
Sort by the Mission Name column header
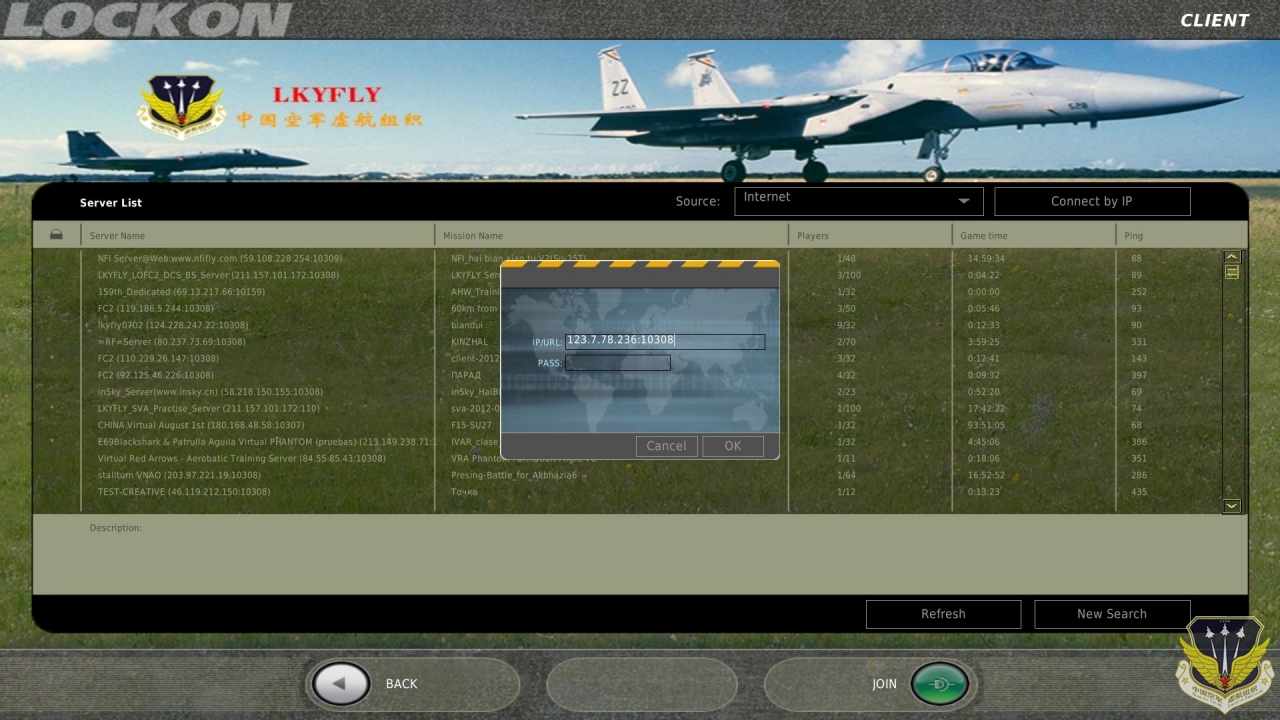point(473,236)
